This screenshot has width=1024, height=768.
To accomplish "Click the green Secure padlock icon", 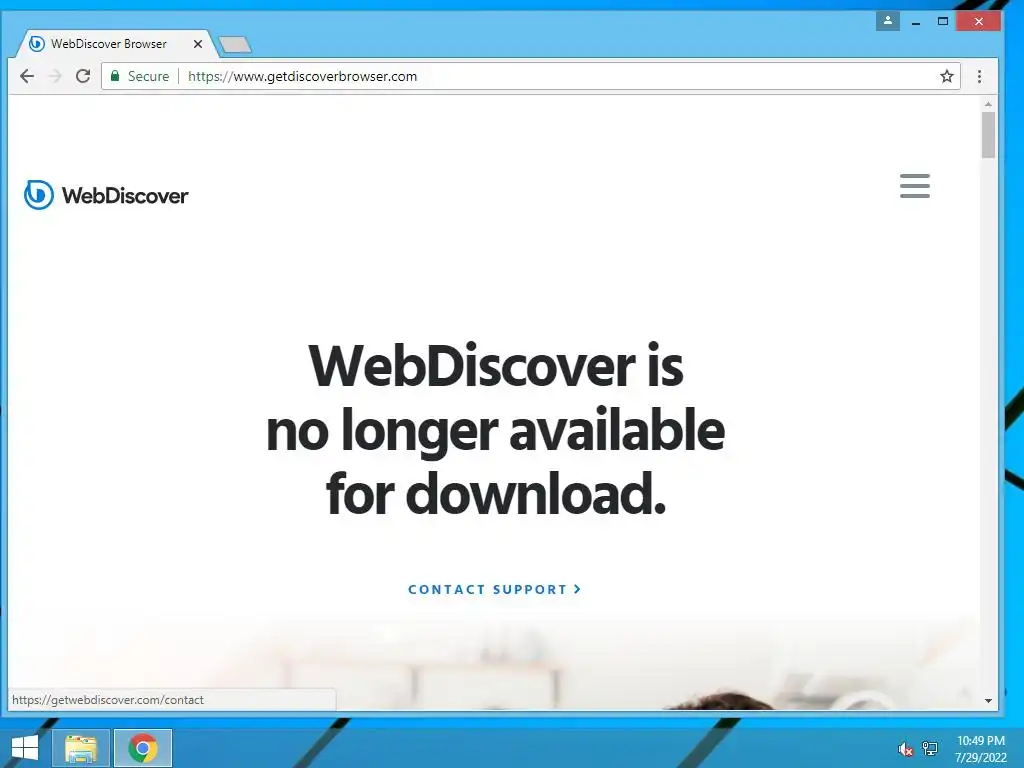I will click(115, 76).
